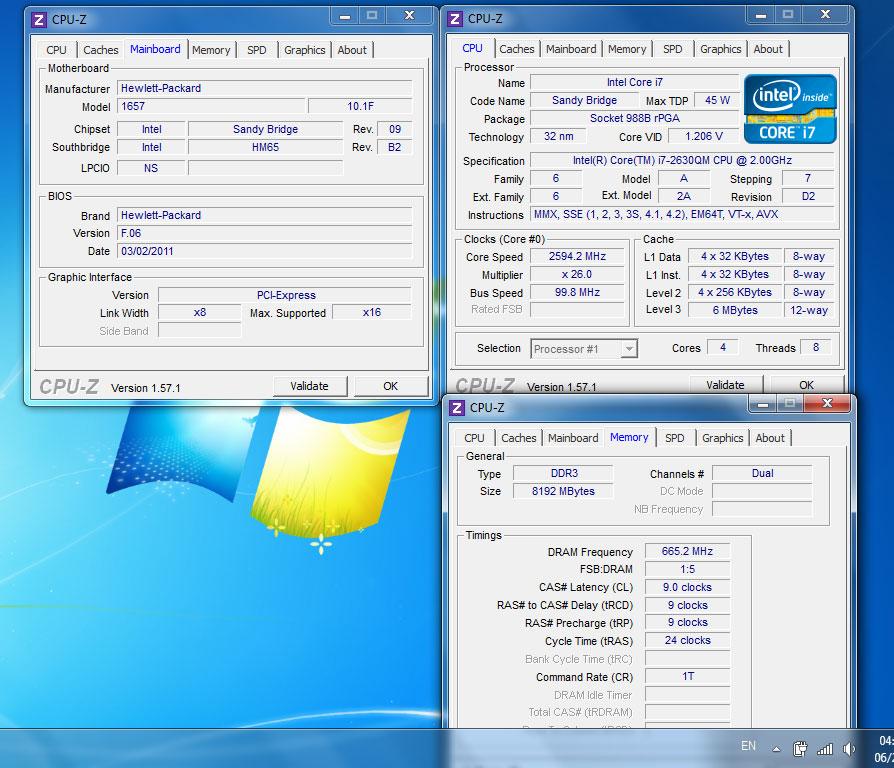The image size is (894, 768).
Task: Open SPD tab in Memory window
Action: [674, 438]
